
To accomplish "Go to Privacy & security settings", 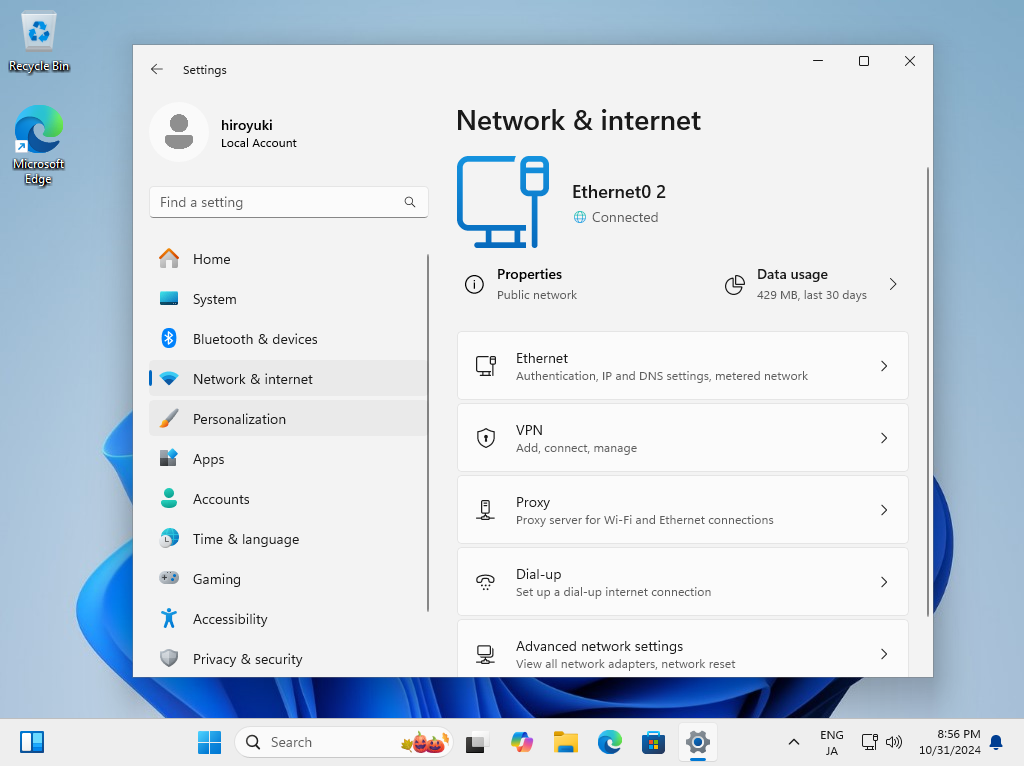I will pyautogui.click(x=247, y=659).
